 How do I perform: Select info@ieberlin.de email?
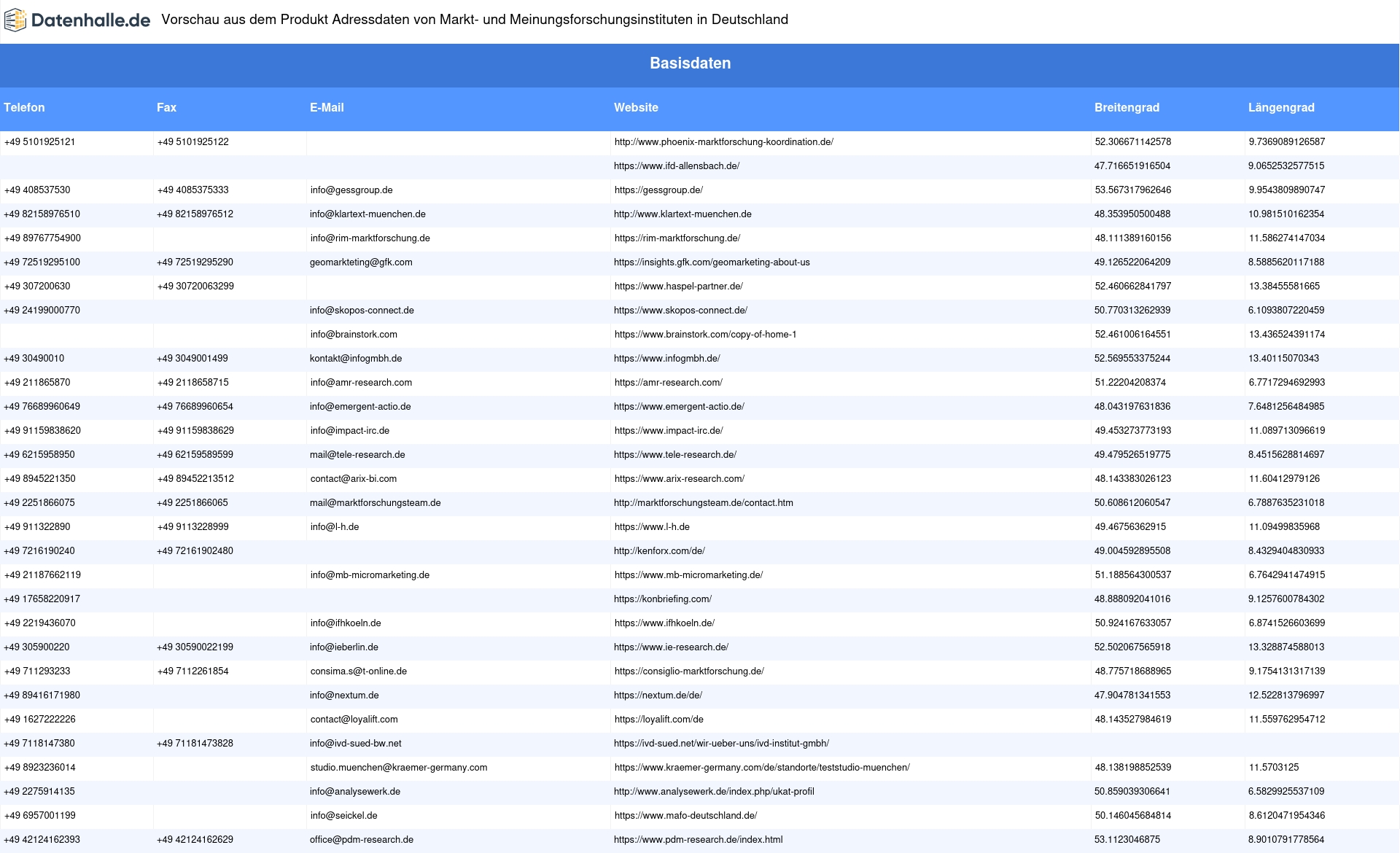(344, 647)
